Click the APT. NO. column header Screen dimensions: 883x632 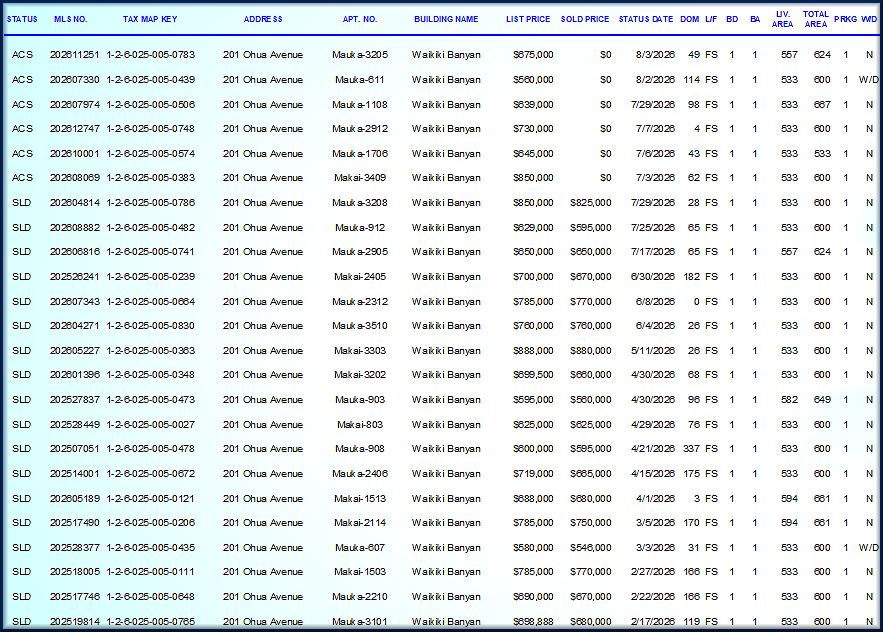[x=360, y=19]
